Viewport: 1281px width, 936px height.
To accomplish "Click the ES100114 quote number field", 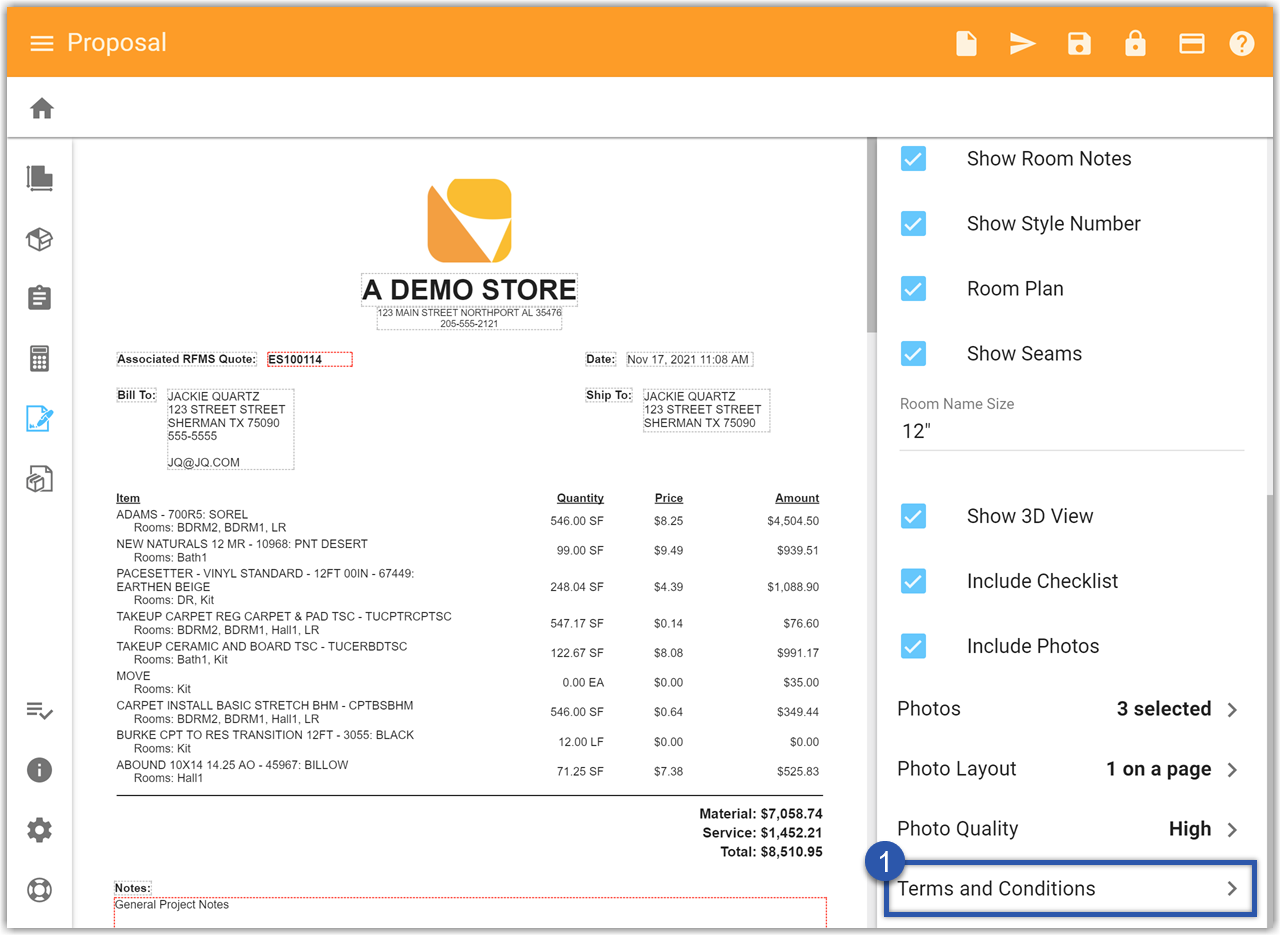I will (309, 359).
